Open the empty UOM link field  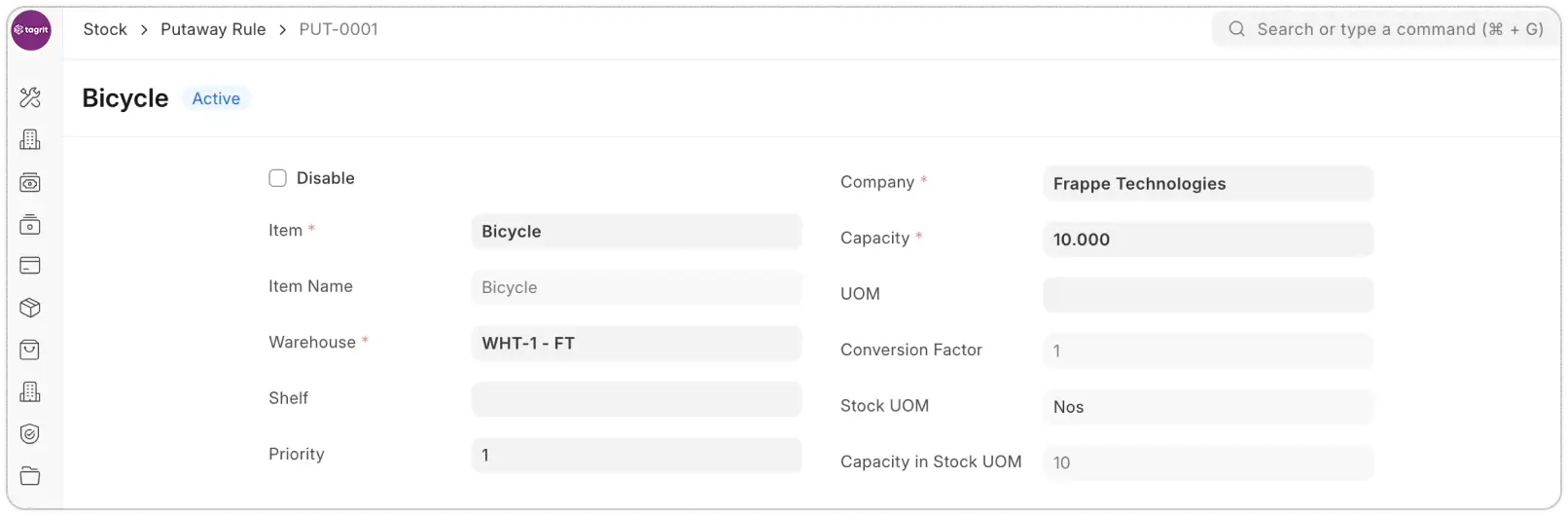pos(1207,295)
